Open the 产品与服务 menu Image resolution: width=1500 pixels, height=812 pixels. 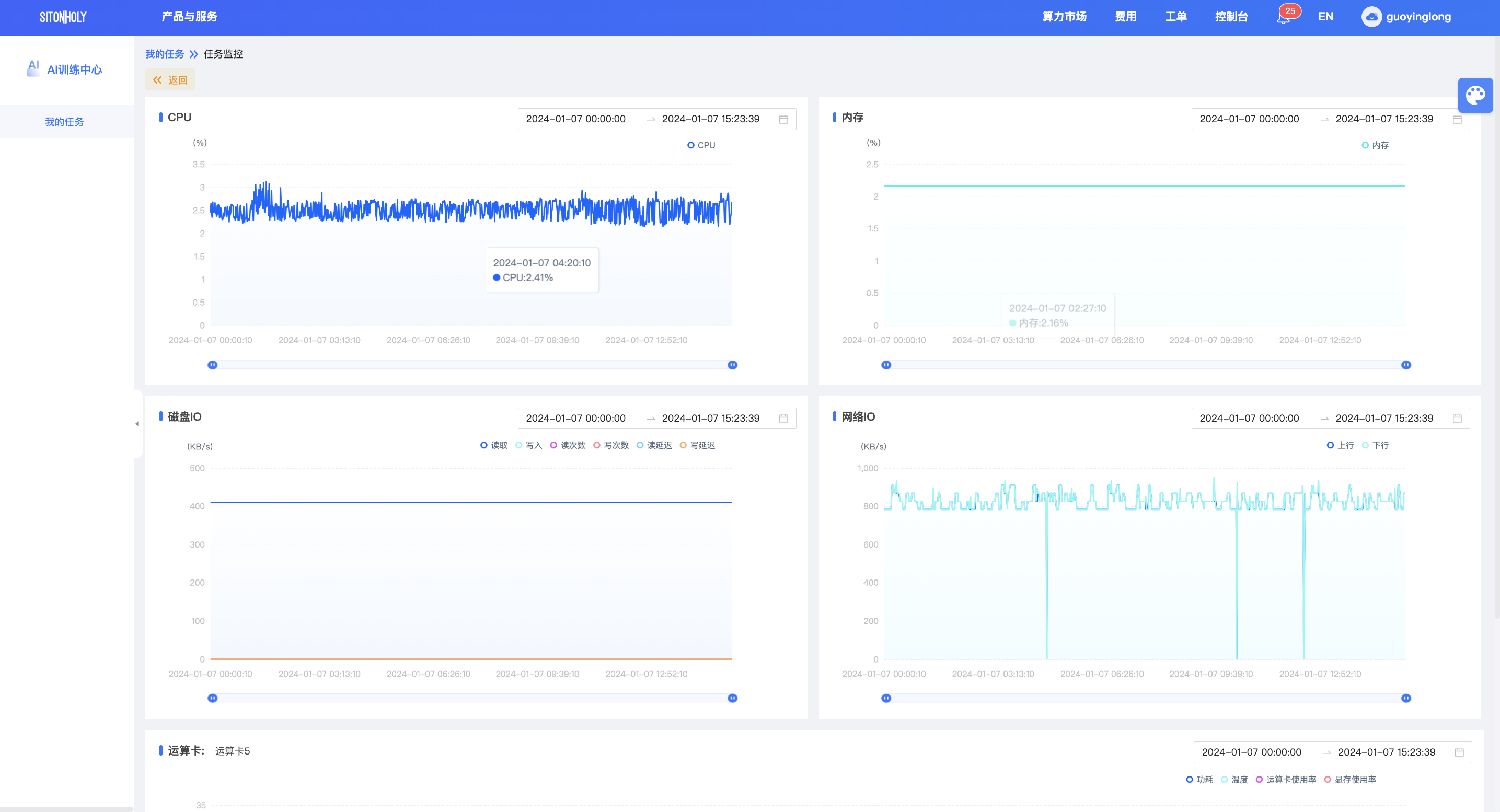pos(189,17)
